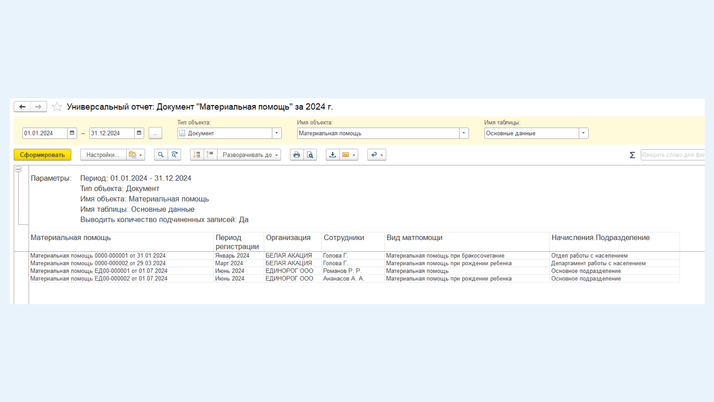Click the Sigma sum icon
Viewport: 714px width, 402px height.
(632, 155)
